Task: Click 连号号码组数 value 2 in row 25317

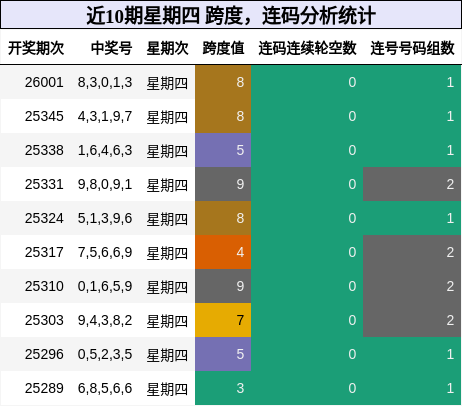Action: (412, 252)
